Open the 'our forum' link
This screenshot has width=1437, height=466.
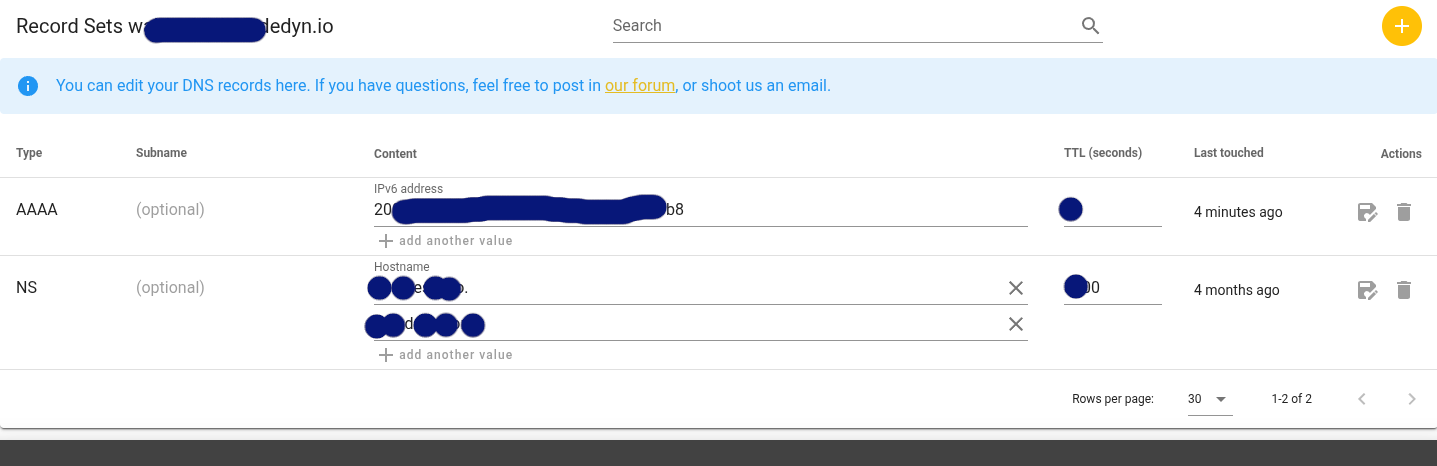[x=639, y=86]
